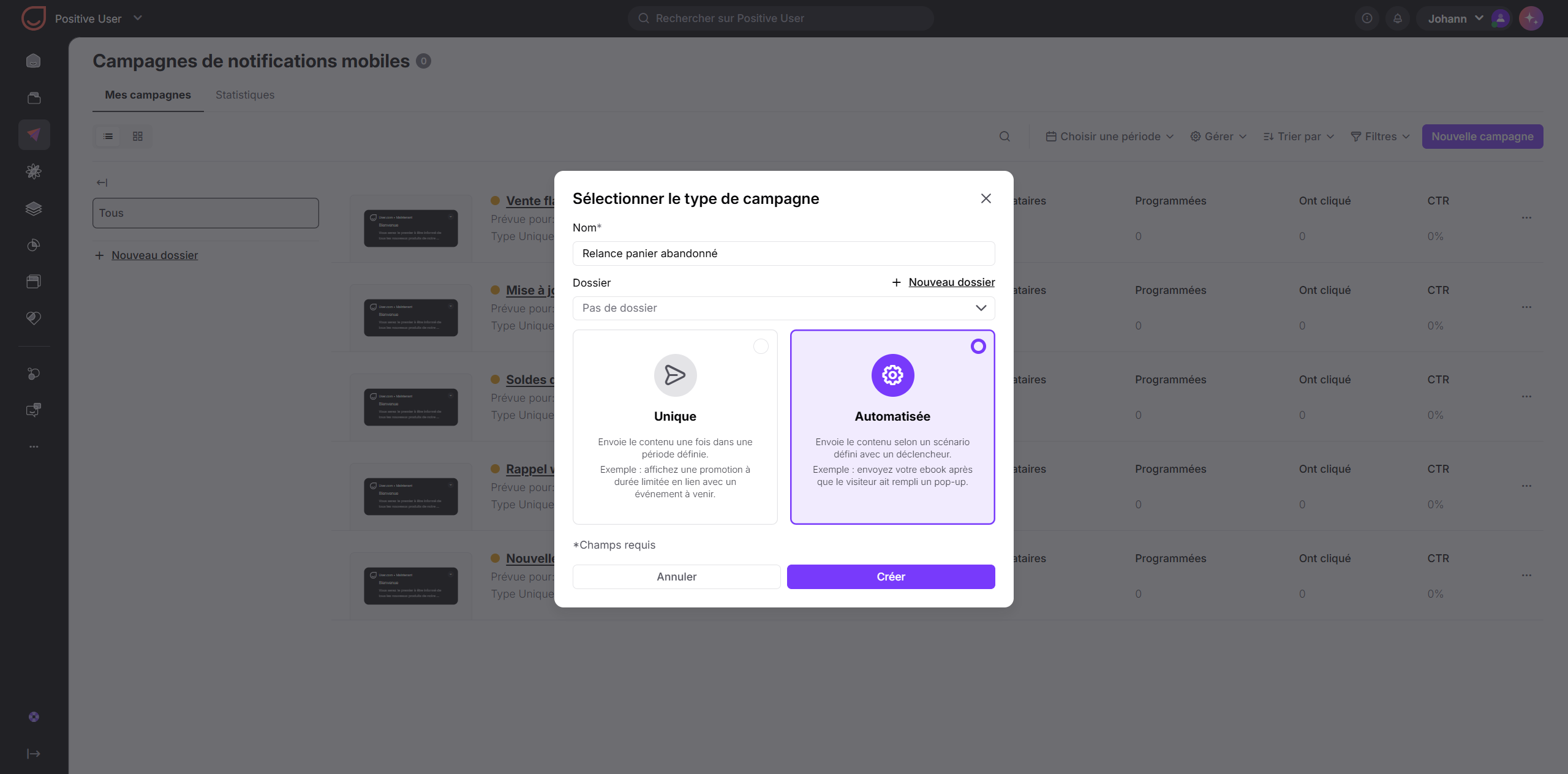Screen dimensions: 1568x774
Task: Open the pie chart analytics sidebar icon
Action: [34, 245]
